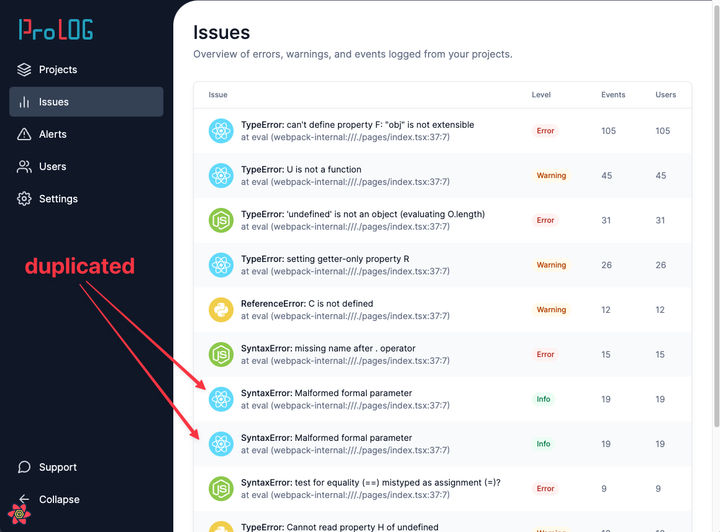Click the Level column header
This screenshot has width=720, height=532.
click(541, 95)
